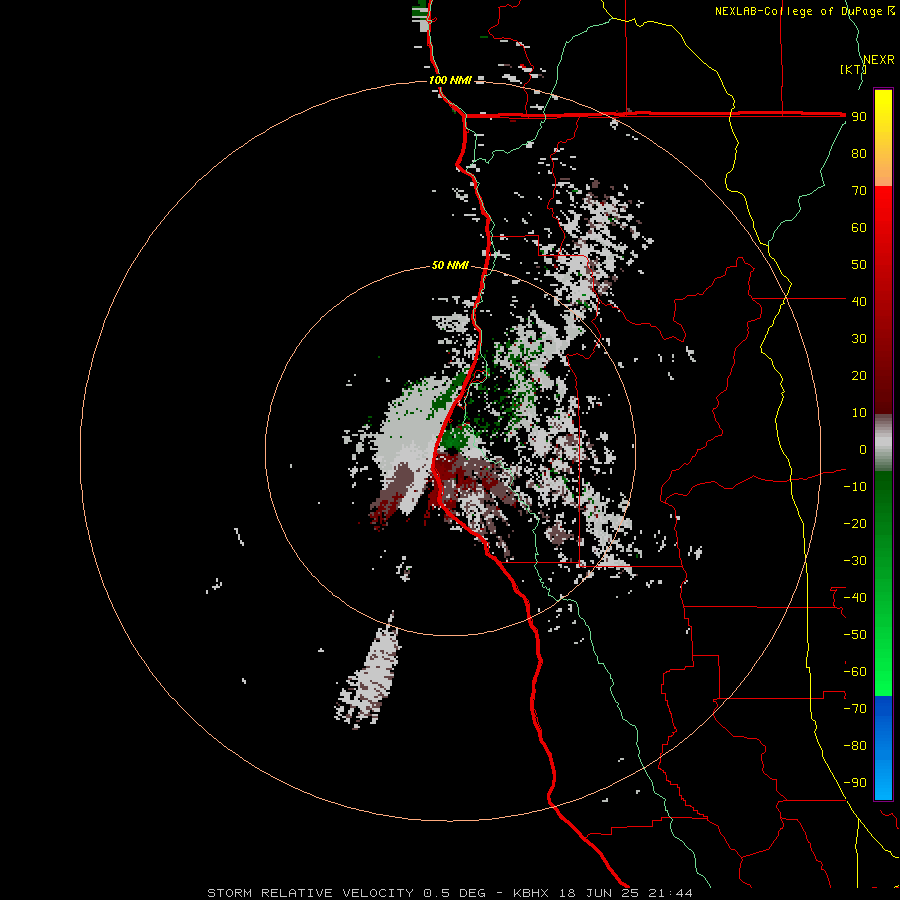Click the "100 NMI" range ring label
This screenshot has height=900, width=900.
[450, 80]
